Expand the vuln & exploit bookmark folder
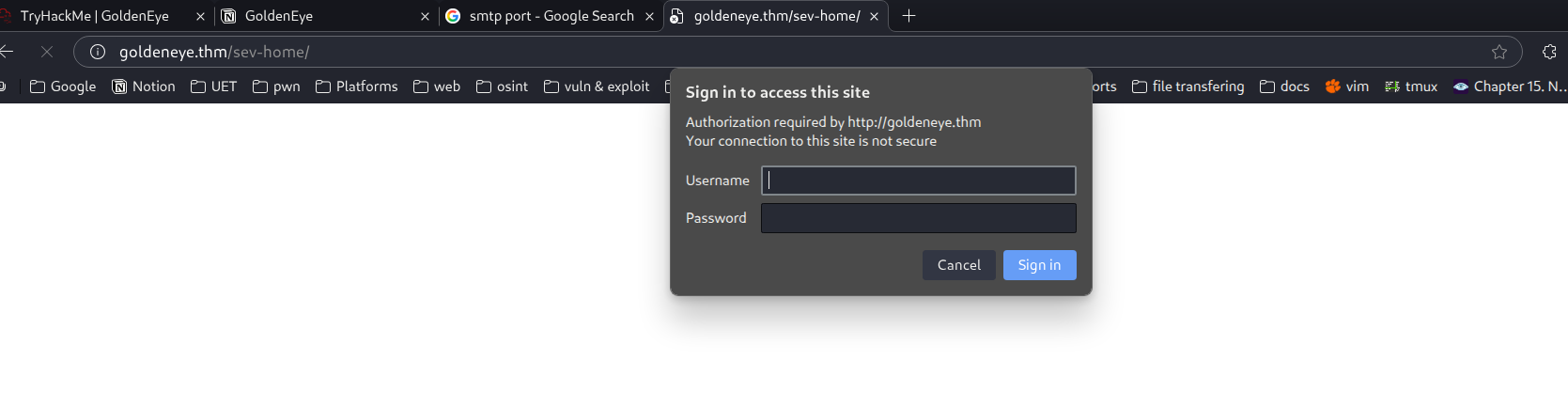The height and width of the screenshot is (409, 1568). click(597, 87)
